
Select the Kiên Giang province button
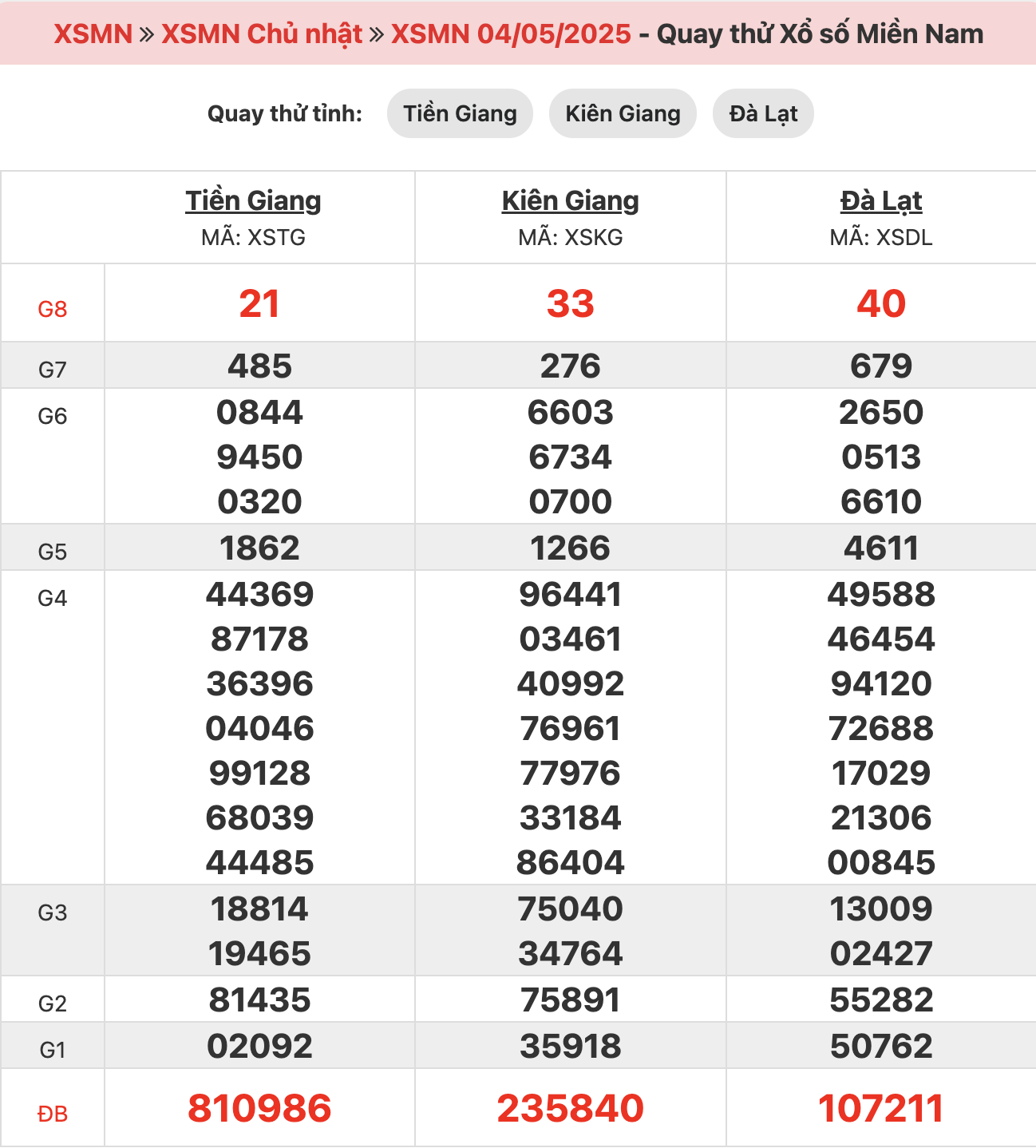[623, 113]
